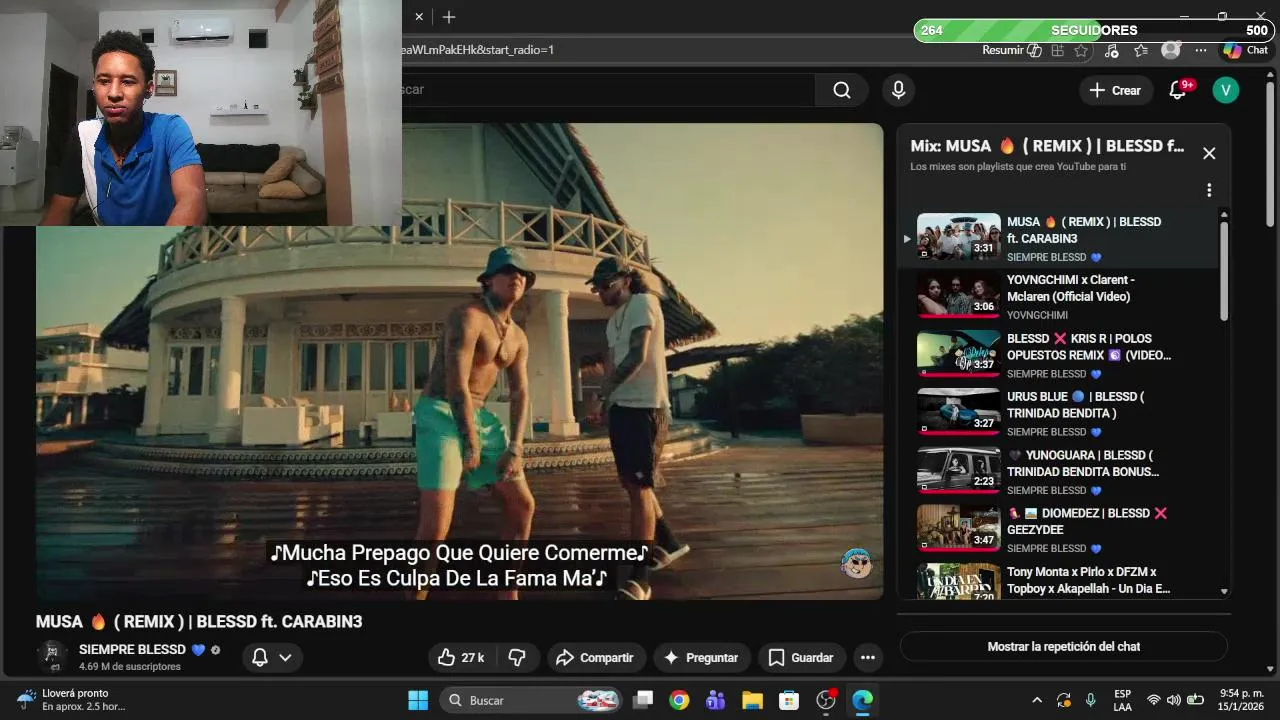Open the volume speaker tray icon
The height and width of the screenshot is (720, 1280).
1174,700
